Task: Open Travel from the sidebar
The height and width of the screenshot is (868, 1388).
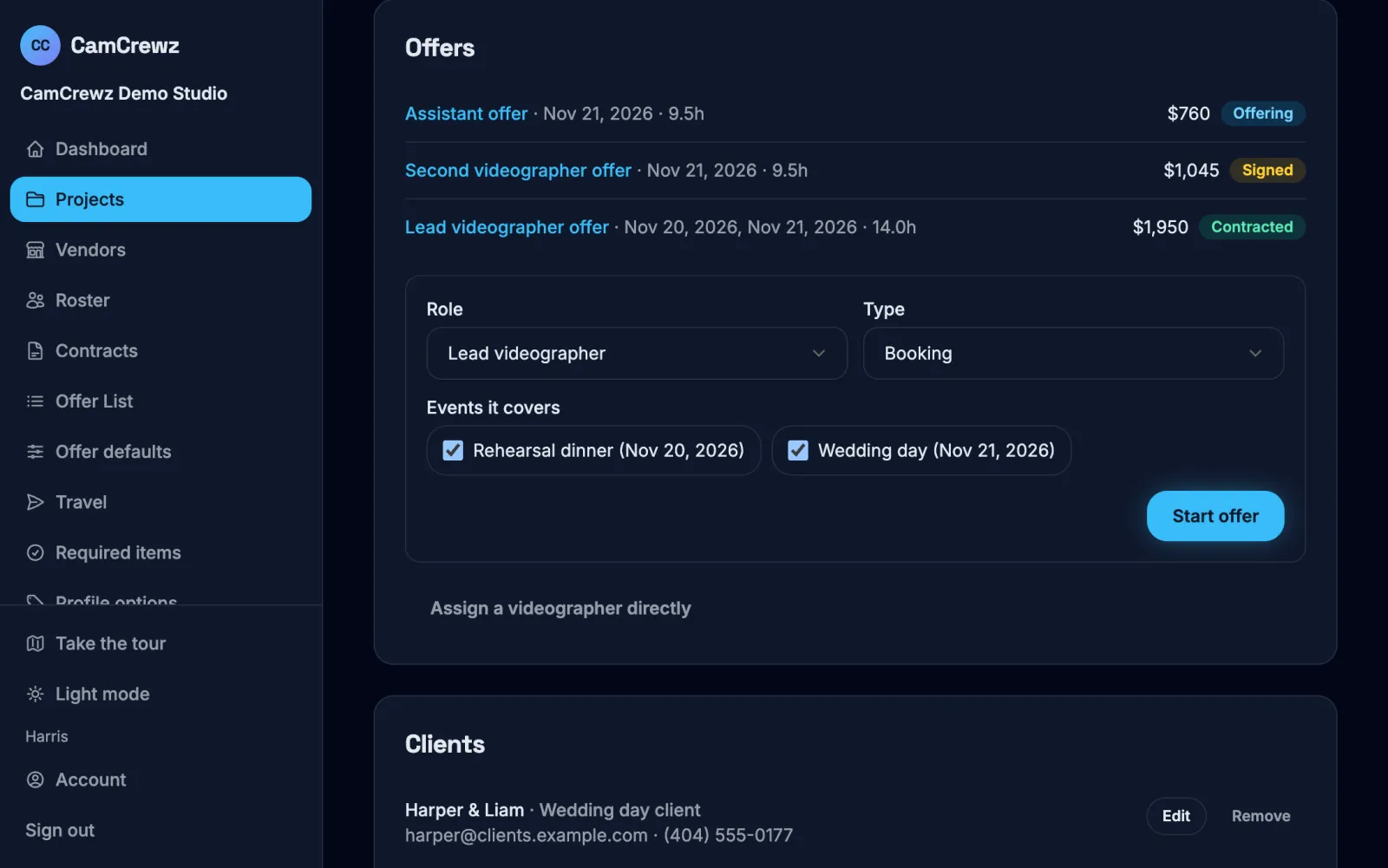Action: pyautogui.click(x=160, y=502)
